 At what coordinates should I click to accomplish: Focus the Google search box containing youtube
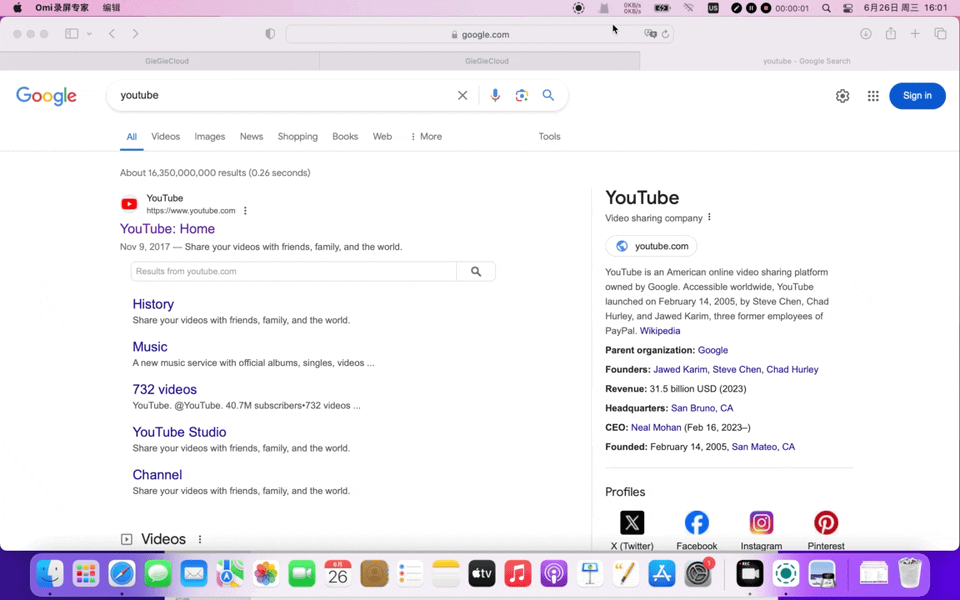285,96
